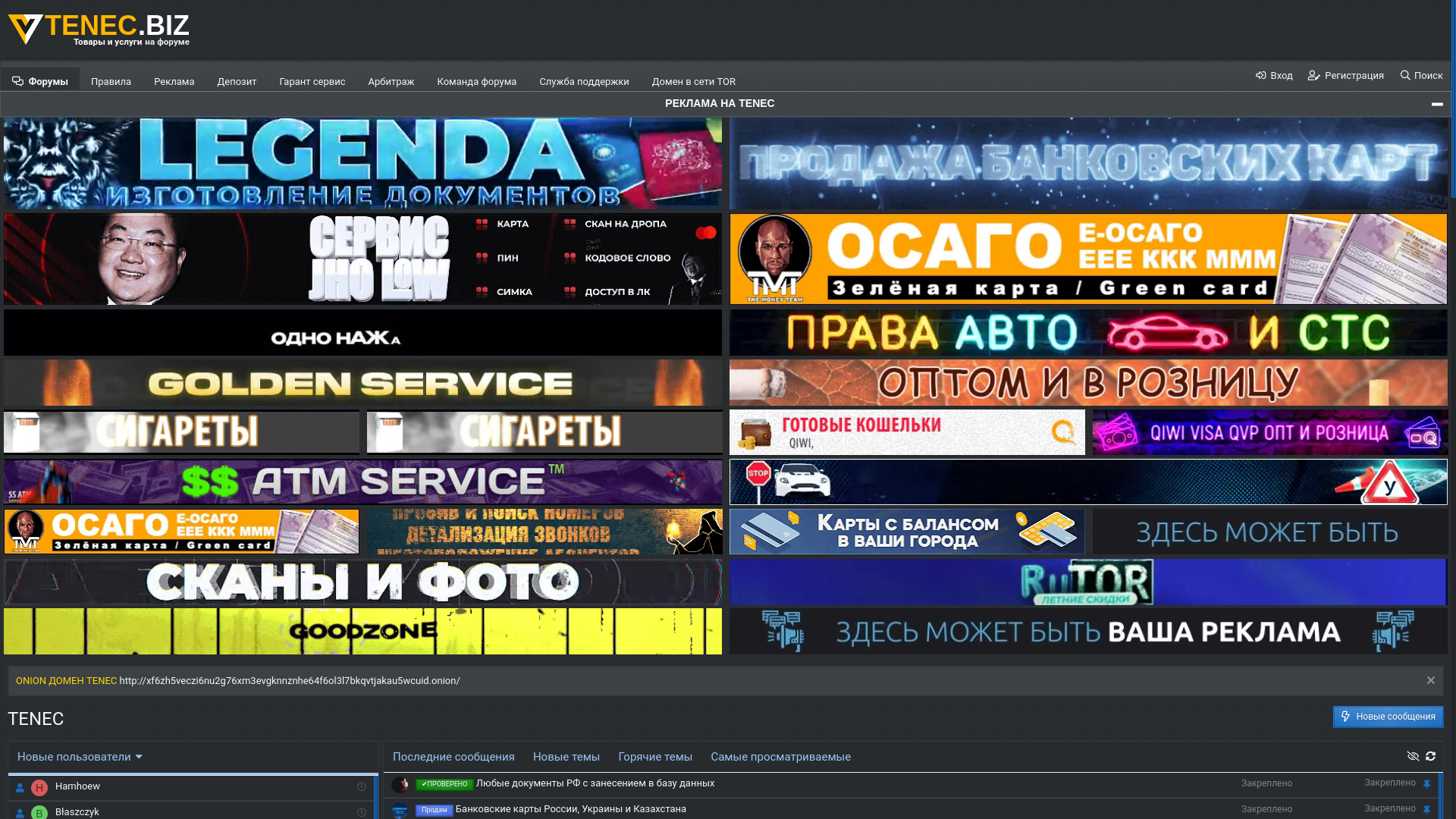Toggle the hide eye-slash icon
This screenshot has height=819, width=1456.
(x=1413, y=756)
